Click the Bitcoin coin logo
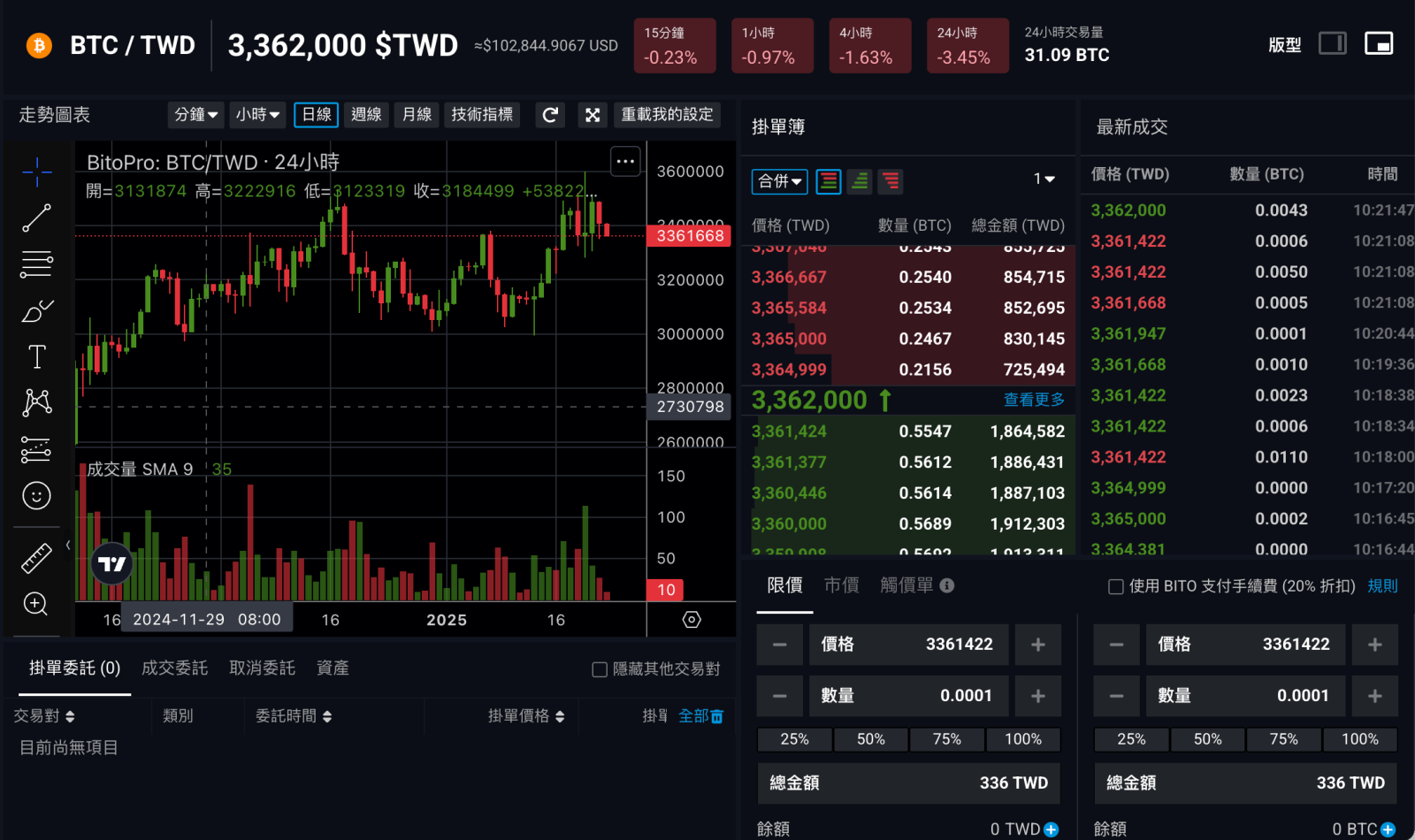The image size is (1415, 840). pyautogui.click(x=39, y=45)
